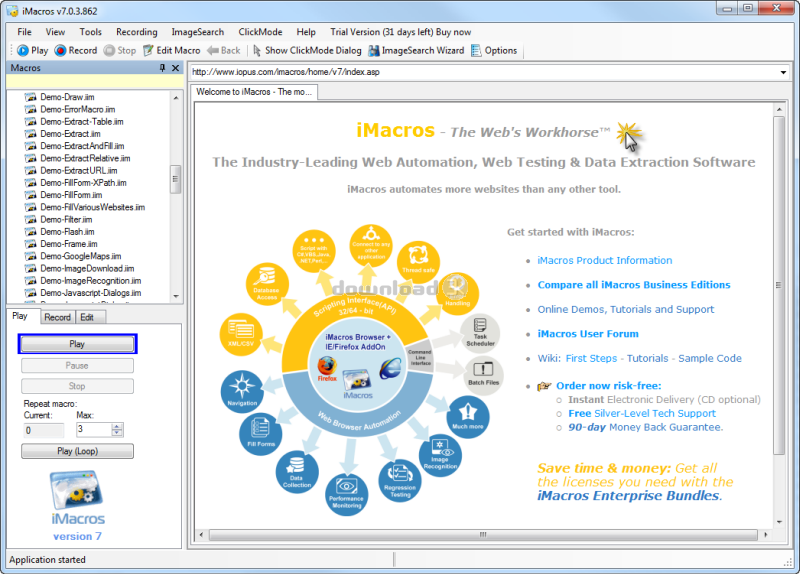The image size is (800, 574).
Task: Click the Connect to any other application circle
Action: [371, 245]
